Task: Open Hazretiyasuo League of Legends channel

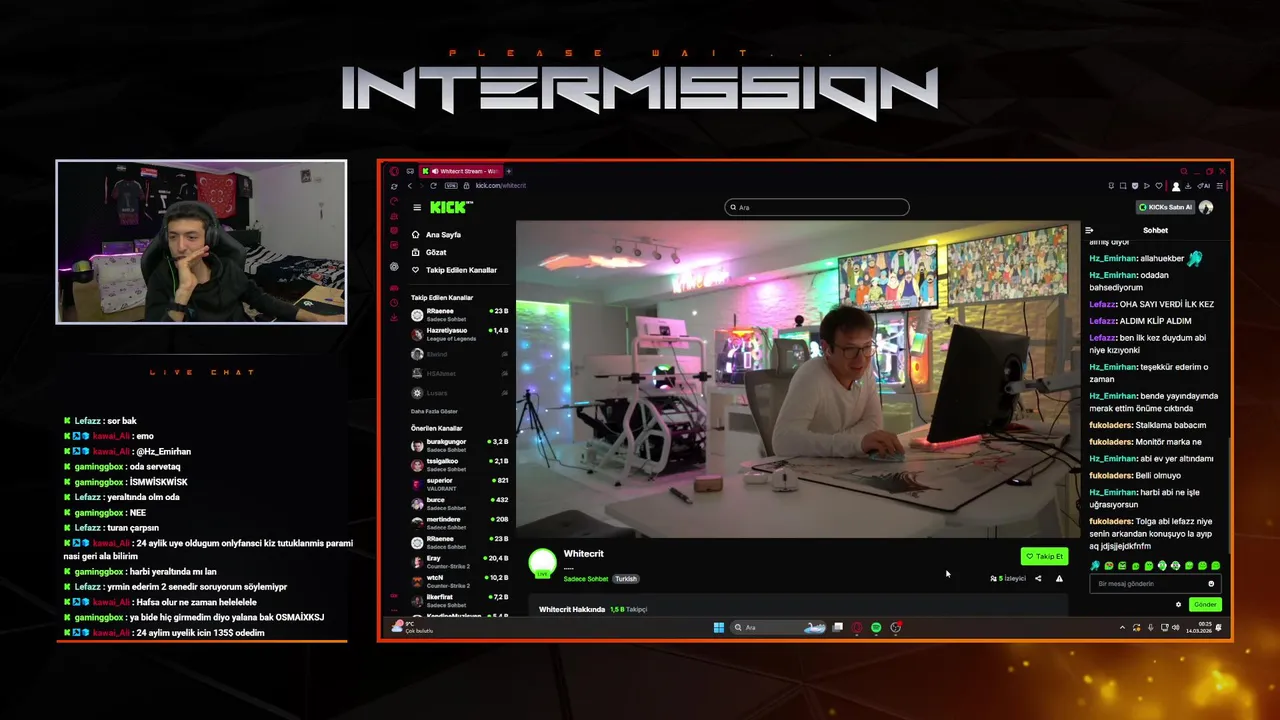Action: click(459, 334)
